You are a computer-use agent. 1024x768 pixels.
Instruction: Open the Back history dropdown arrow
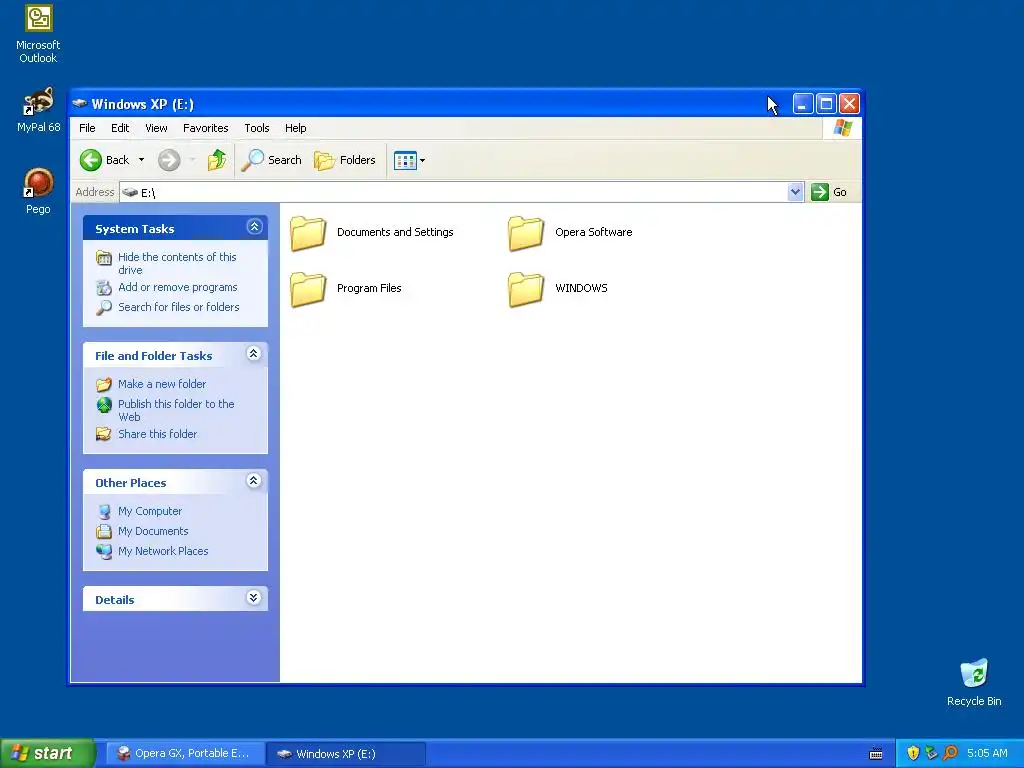(141, 160)
